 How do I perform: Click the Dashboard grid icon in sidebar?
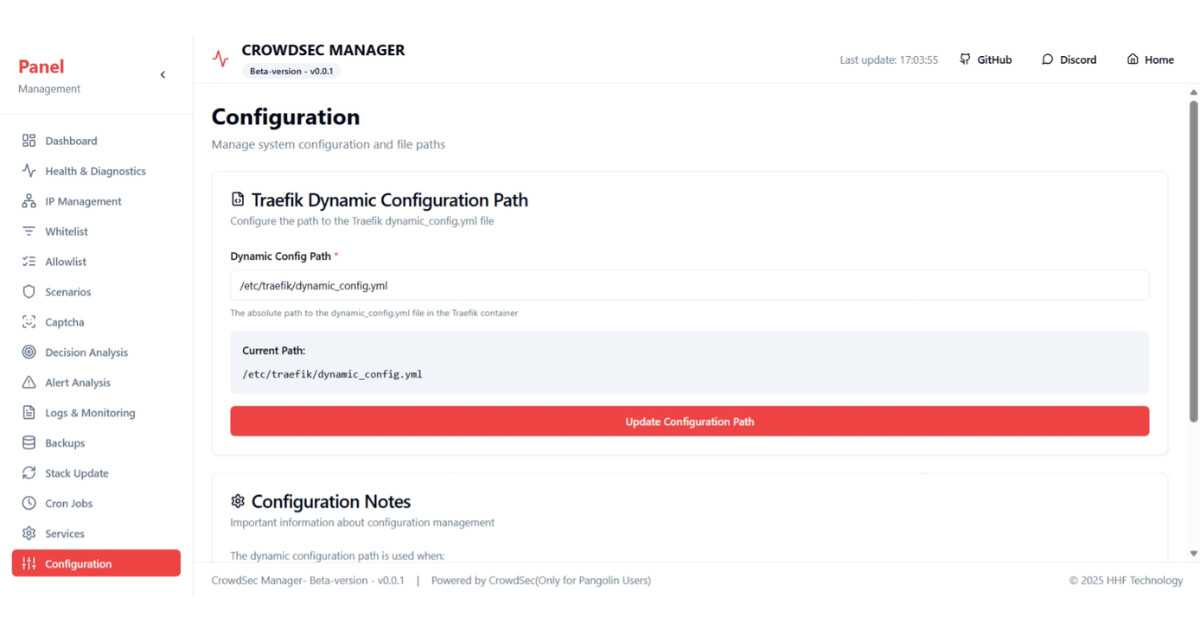click(29, 141)
